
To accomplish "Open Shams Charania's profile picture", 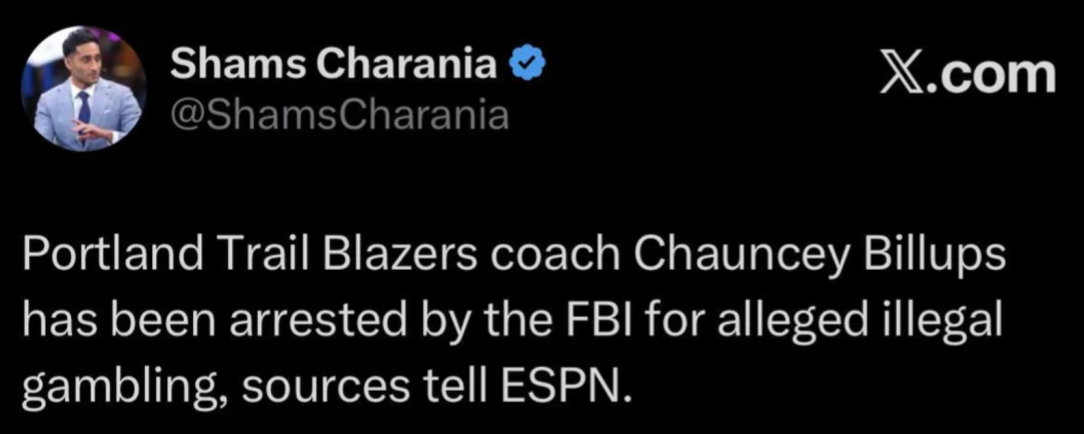I will [x=83, y=88].
